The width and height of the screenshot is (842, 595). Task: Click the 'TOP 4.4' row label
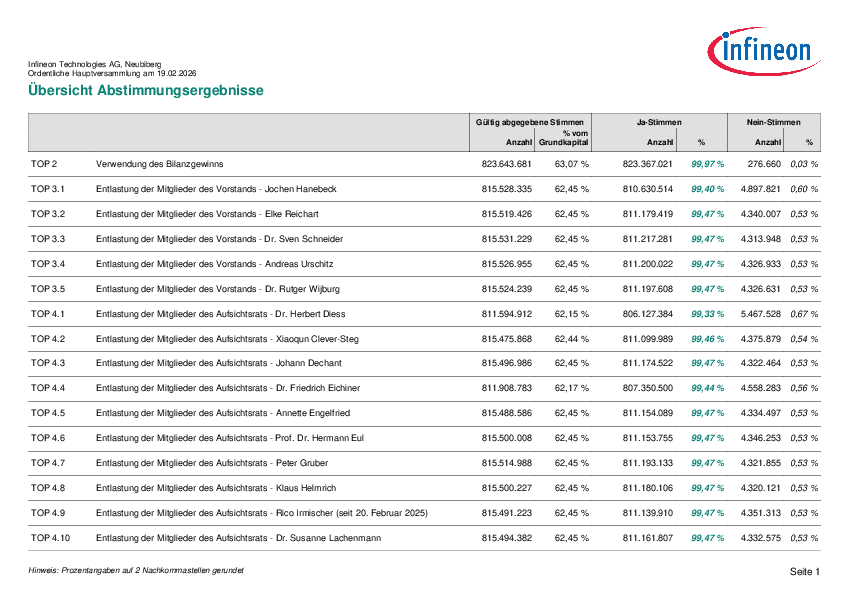click(x=48, y=388)
